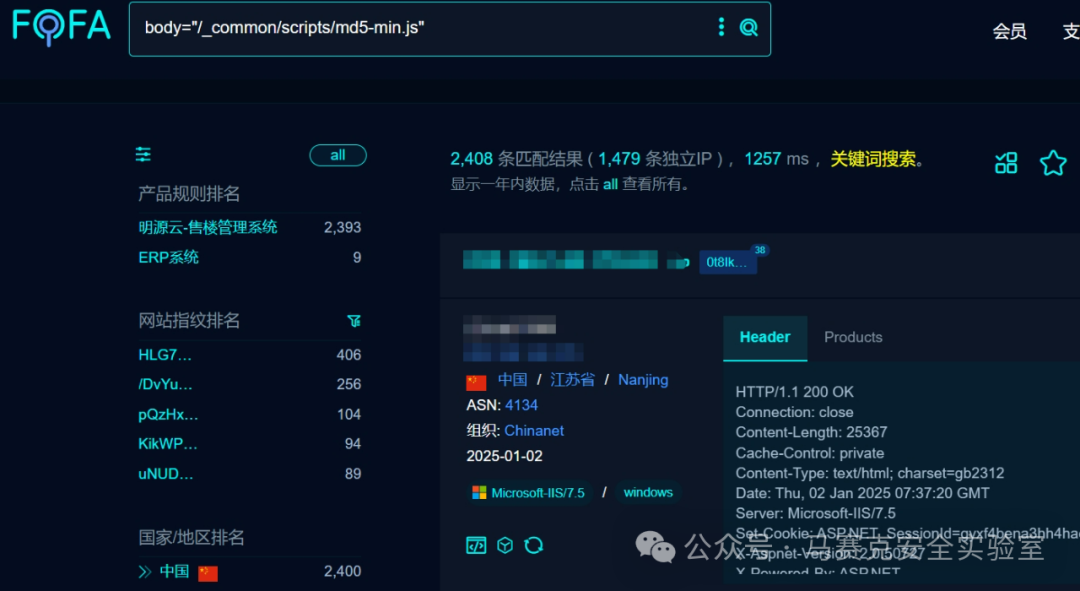The width and height of the screenshot is (1080, 591).
Task: Click the FOFA logo
Action: point(61,27)
